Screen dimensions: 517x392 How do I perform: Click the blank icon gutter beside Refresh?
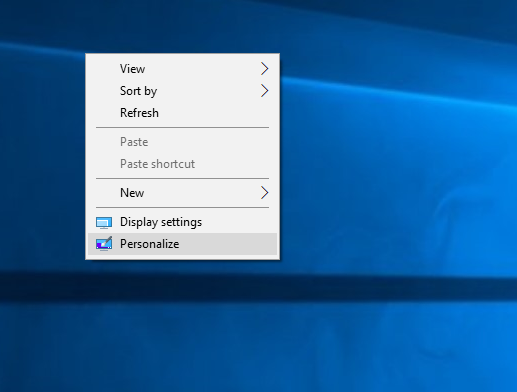(104, 113)
